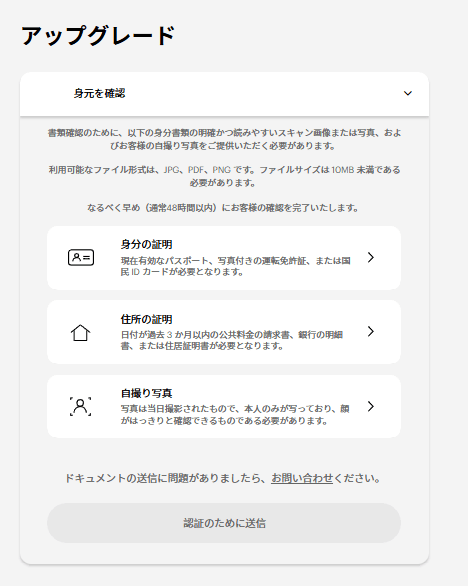Screen dimensions: 468x586
Task: Open 住所の証明 via its right arrow
Action: click(x=370, y=331)
